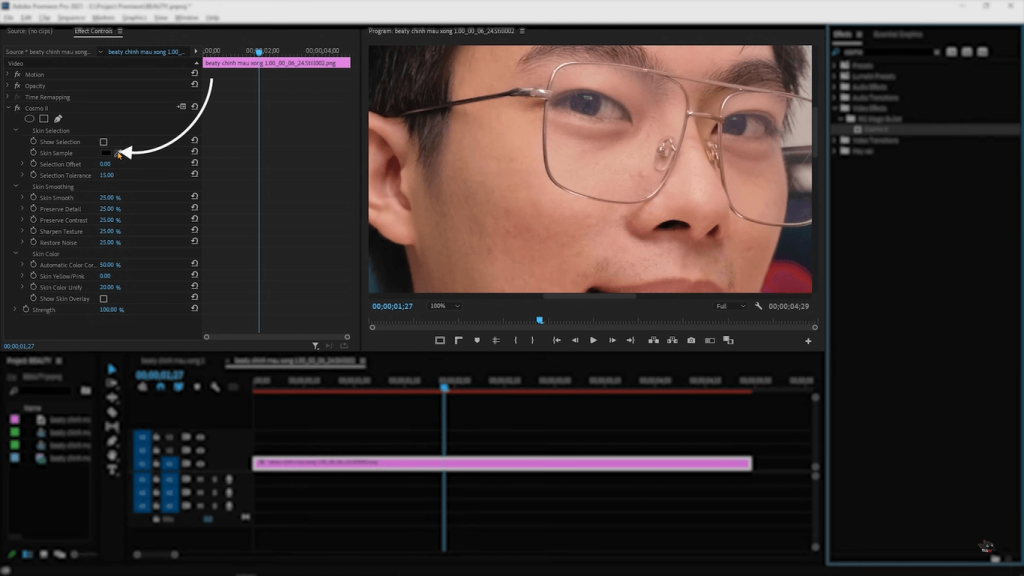Toggle the fx bypass for the Cosmo II effect
Image resolution: width=1024 pixels, height=576 pixels.
16,108
